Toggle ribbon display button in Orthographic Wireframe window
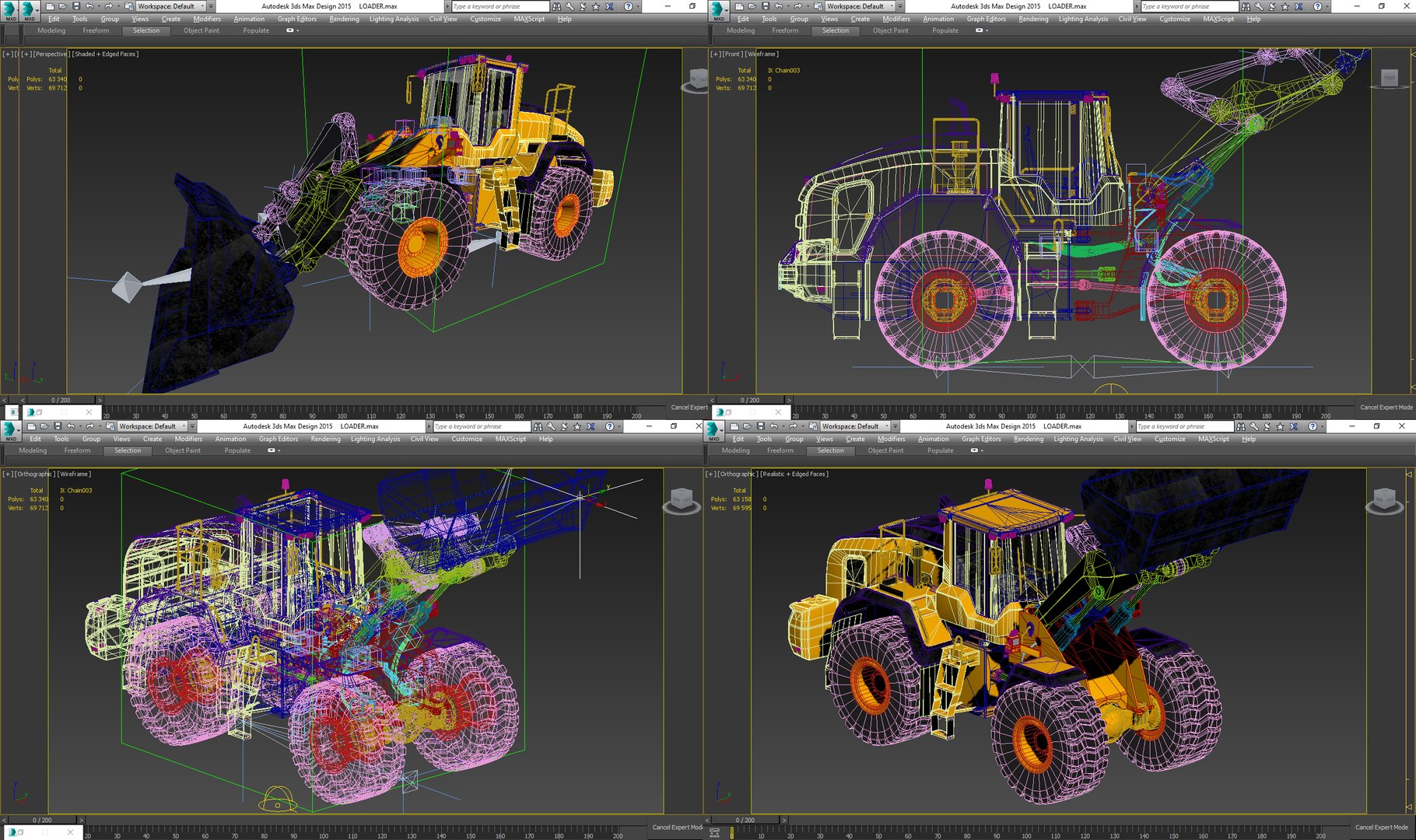The image size is (1416, 840). pos(272,450)
